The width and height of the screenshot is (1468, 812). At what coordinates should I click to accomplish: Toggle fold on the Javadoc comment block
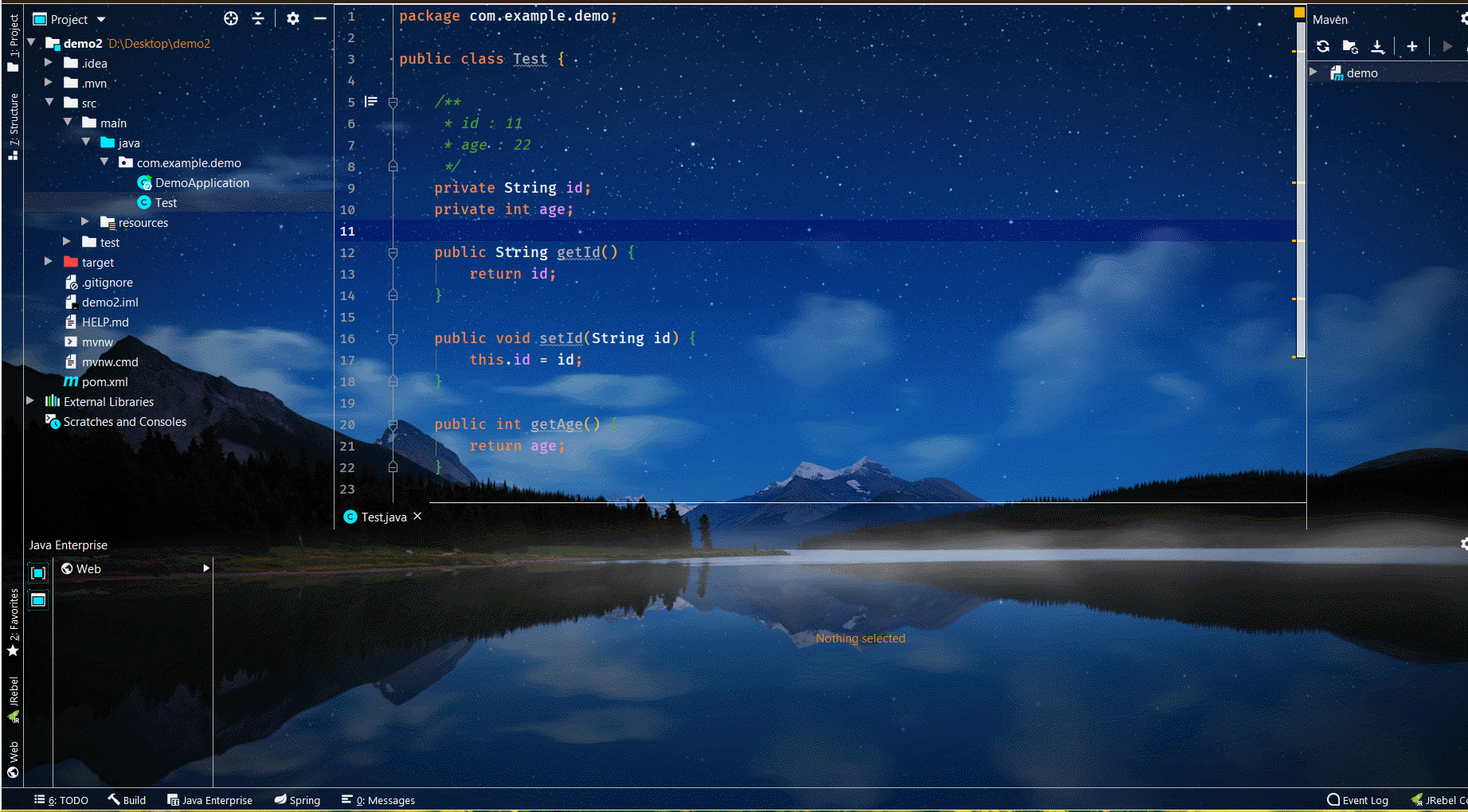[x=393, y=102]
